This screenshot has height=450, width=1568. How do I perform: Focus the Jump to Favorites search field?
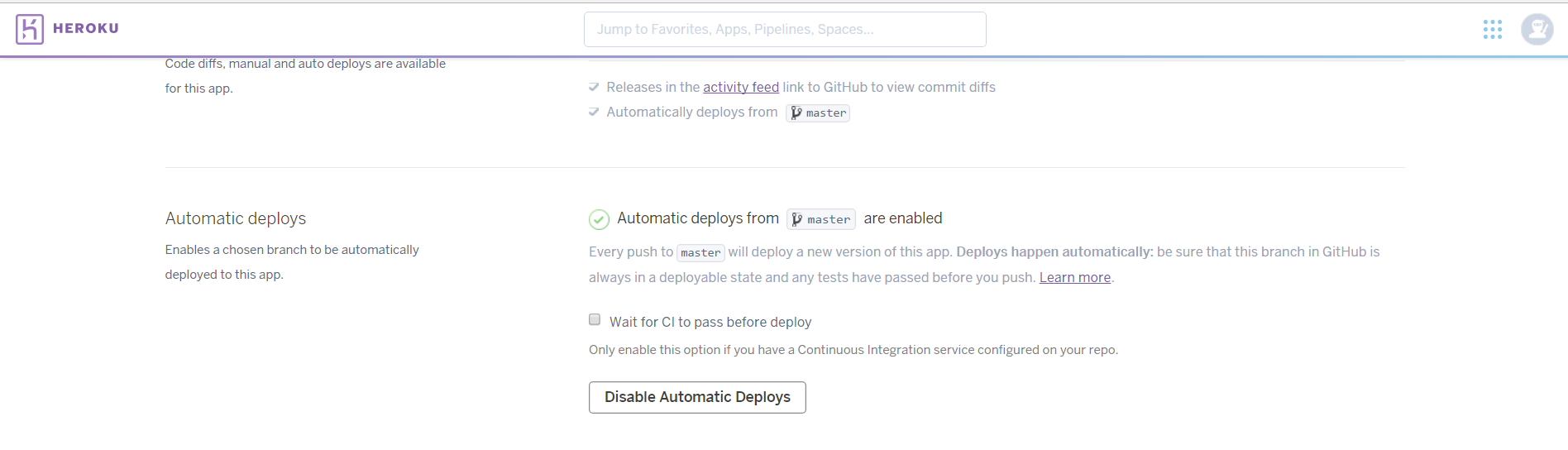785,29
